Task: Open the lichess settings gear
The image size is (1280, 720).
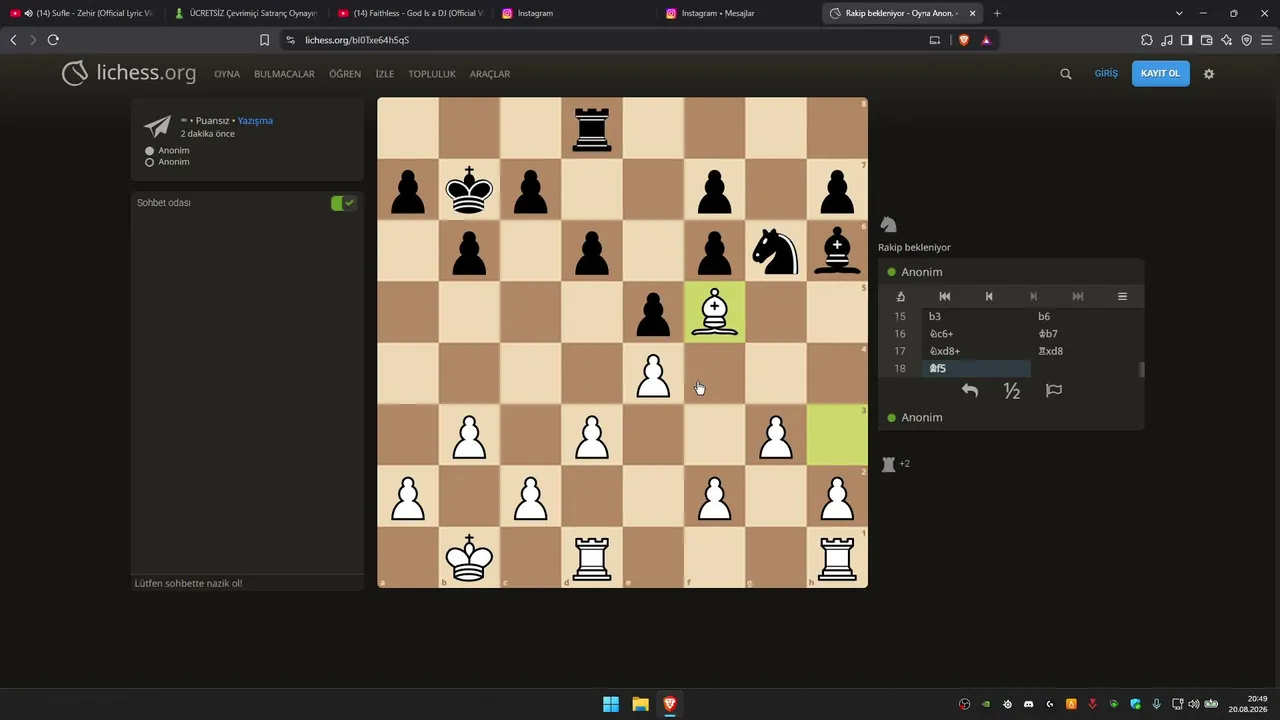Action: pyautogui.click(x=1209, y=74)
